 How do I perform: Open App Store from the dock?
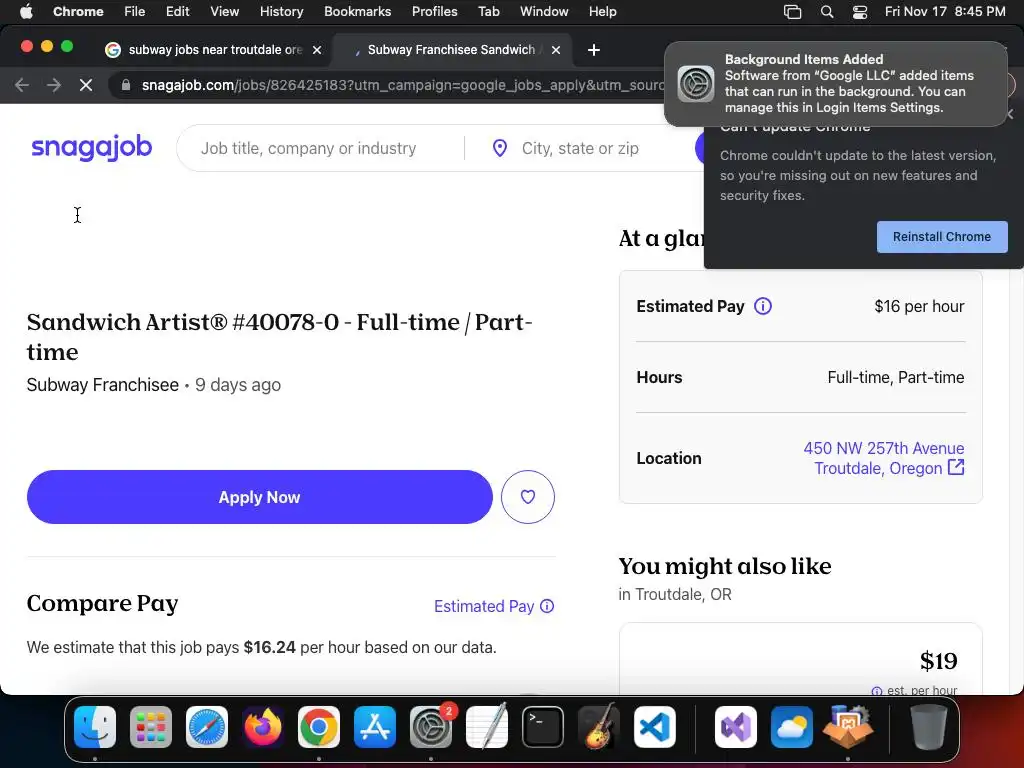375,727
